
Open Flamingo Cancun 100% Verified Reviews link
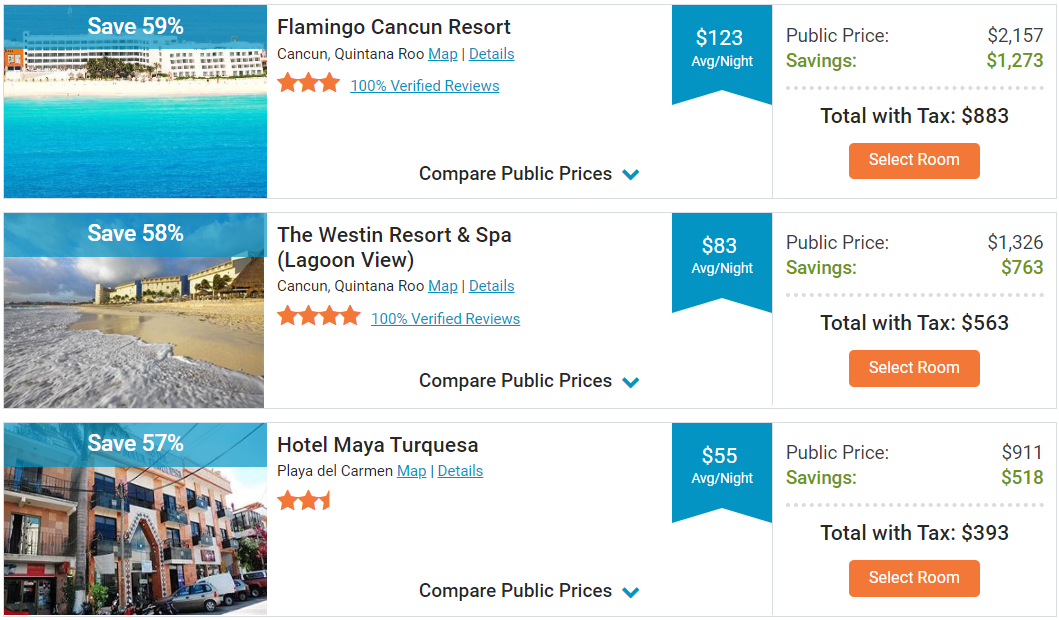tap(425, 86)
